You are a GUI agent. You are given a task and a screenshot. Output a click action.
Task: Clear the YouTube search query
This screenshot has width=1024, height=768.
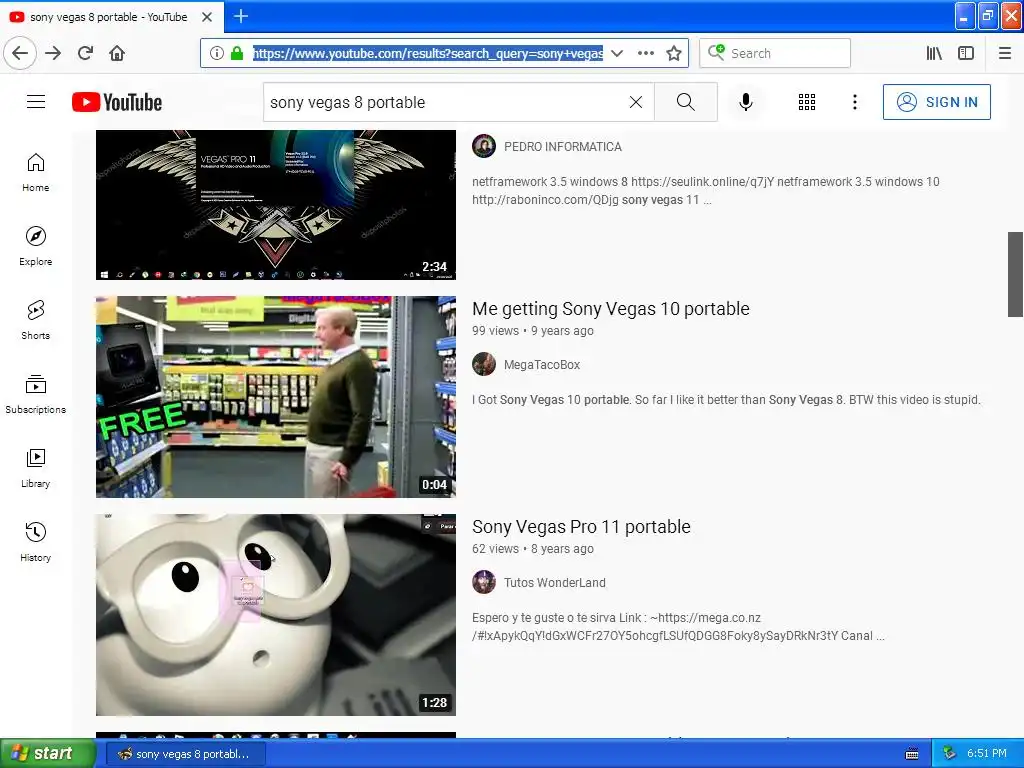tap(635, 102)
